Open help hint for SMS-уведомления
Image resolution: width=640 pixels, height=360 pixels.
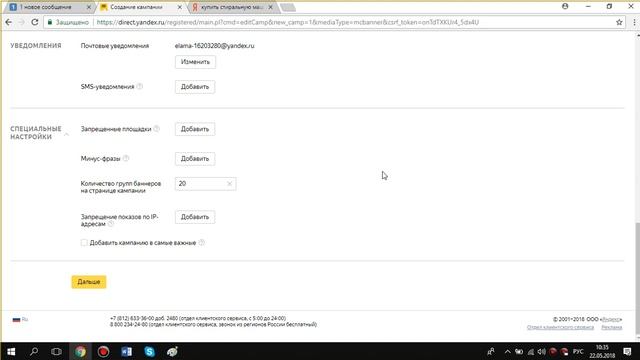140,87
